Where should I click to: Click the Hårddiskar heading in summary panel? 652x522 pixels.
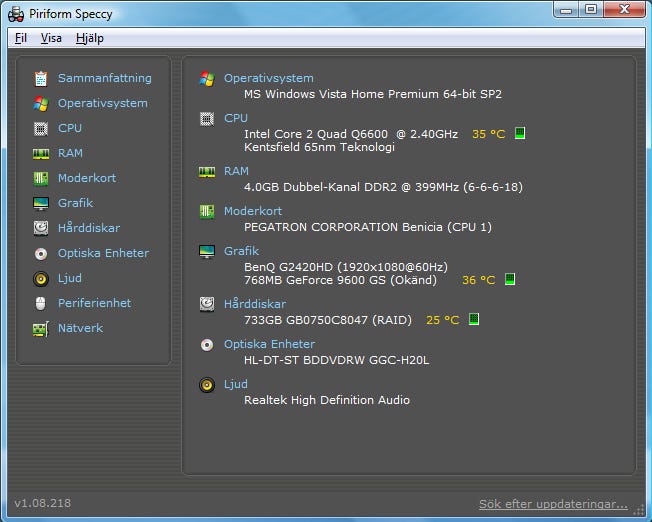(254, 304)
